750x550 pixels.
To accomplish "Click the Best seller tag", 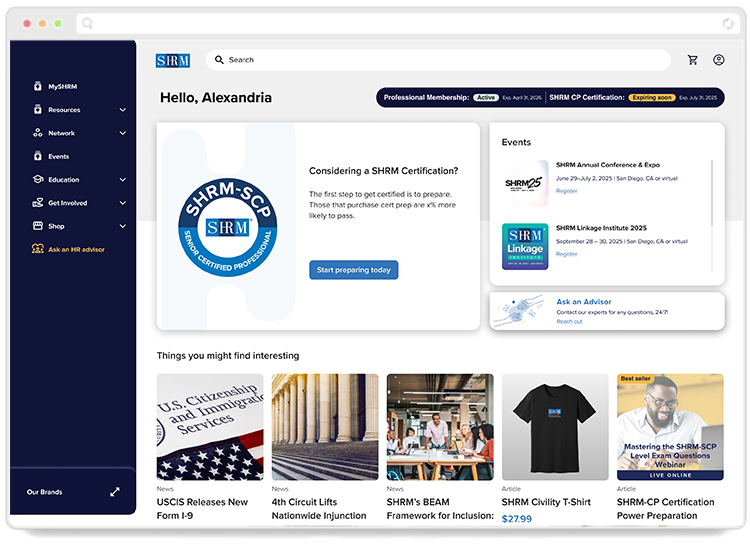I will [x=635, y=378].
